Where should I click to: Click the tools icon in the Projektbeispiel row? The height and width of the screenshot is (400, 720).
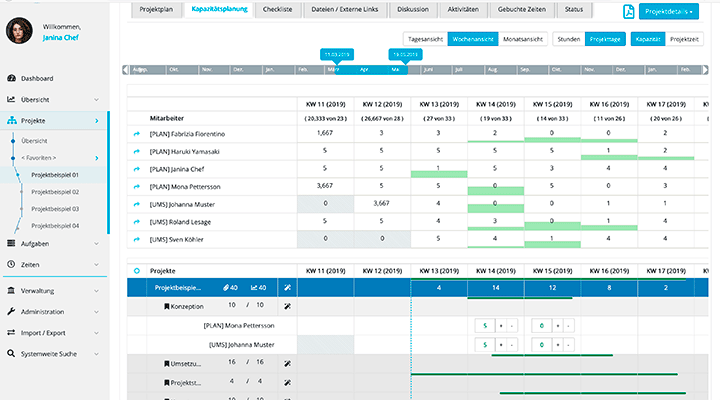(x=287, y=288)
